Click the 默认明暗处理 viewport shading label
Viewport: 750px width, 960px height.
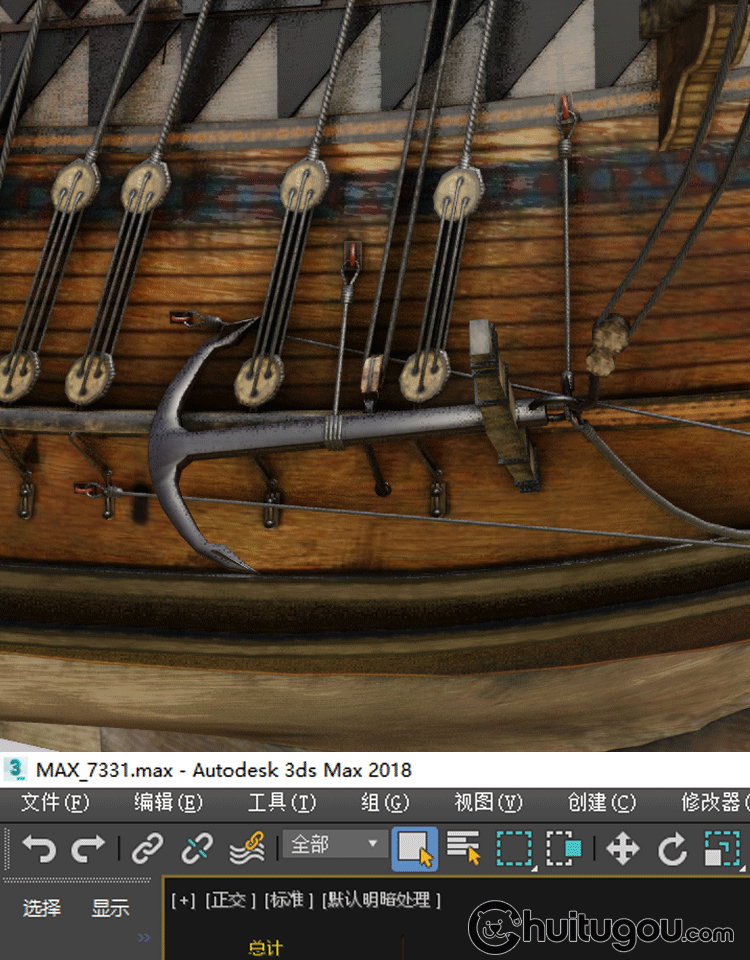381,900
